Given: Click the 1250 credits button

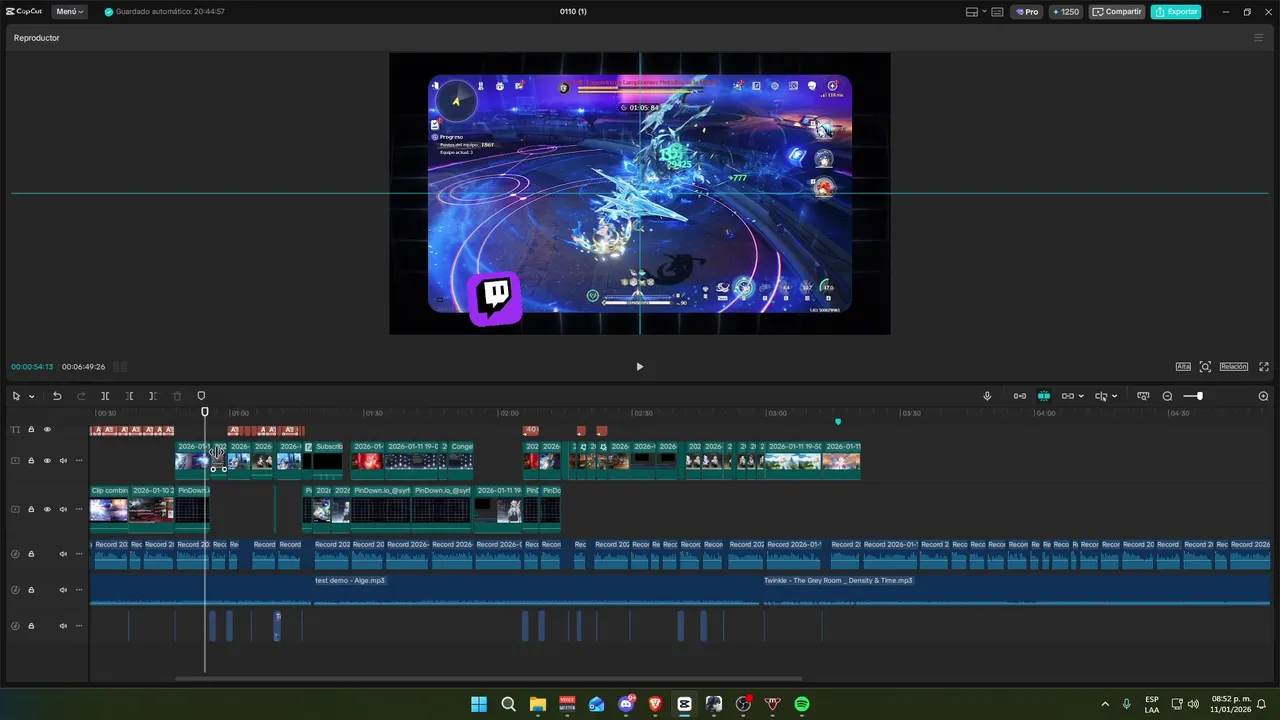Looking at the screenshot, I should (1066, 12).
